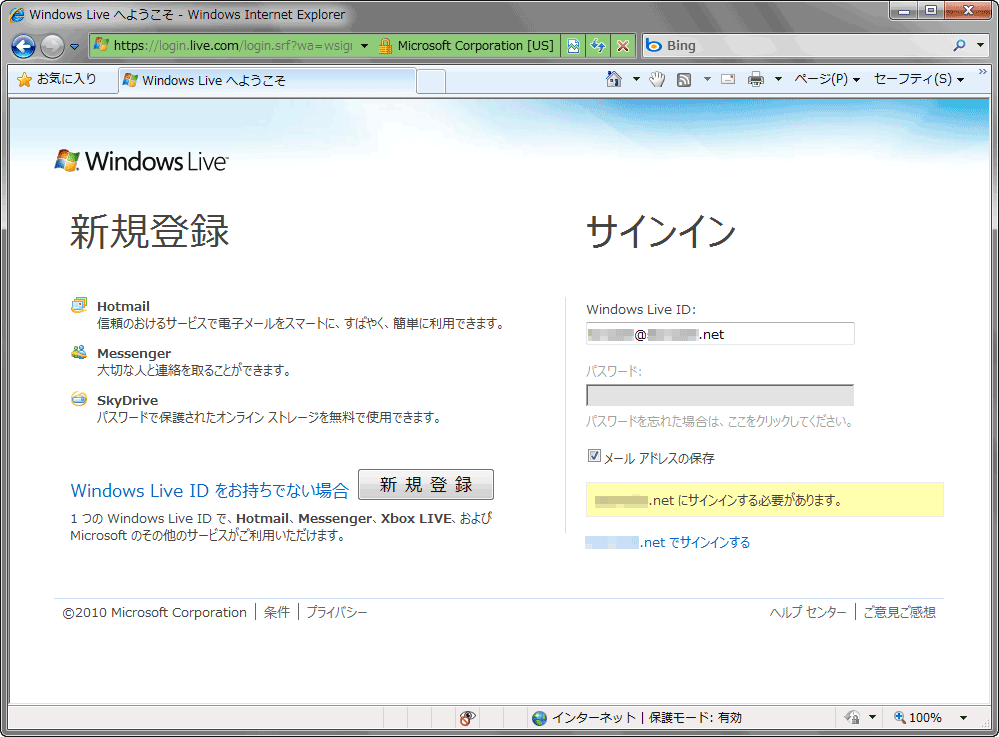The width and height of the screenshot is (999, 737).
Task: Click the .net でサインインする link
Action: click(668, 542)
